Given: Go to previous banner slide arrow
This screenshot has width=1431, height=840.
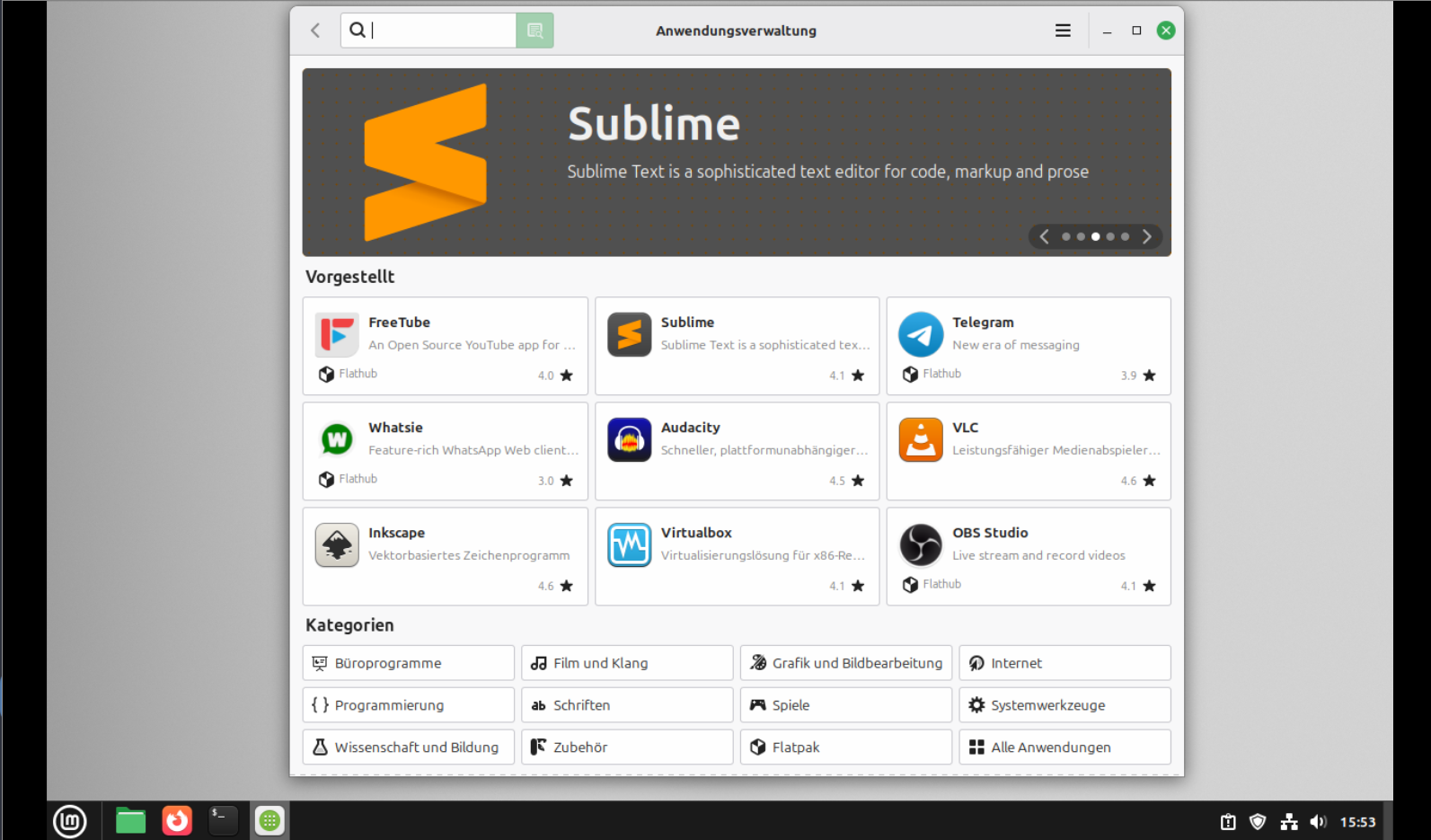Looking at the screenshot, I should pos(1044,237).
